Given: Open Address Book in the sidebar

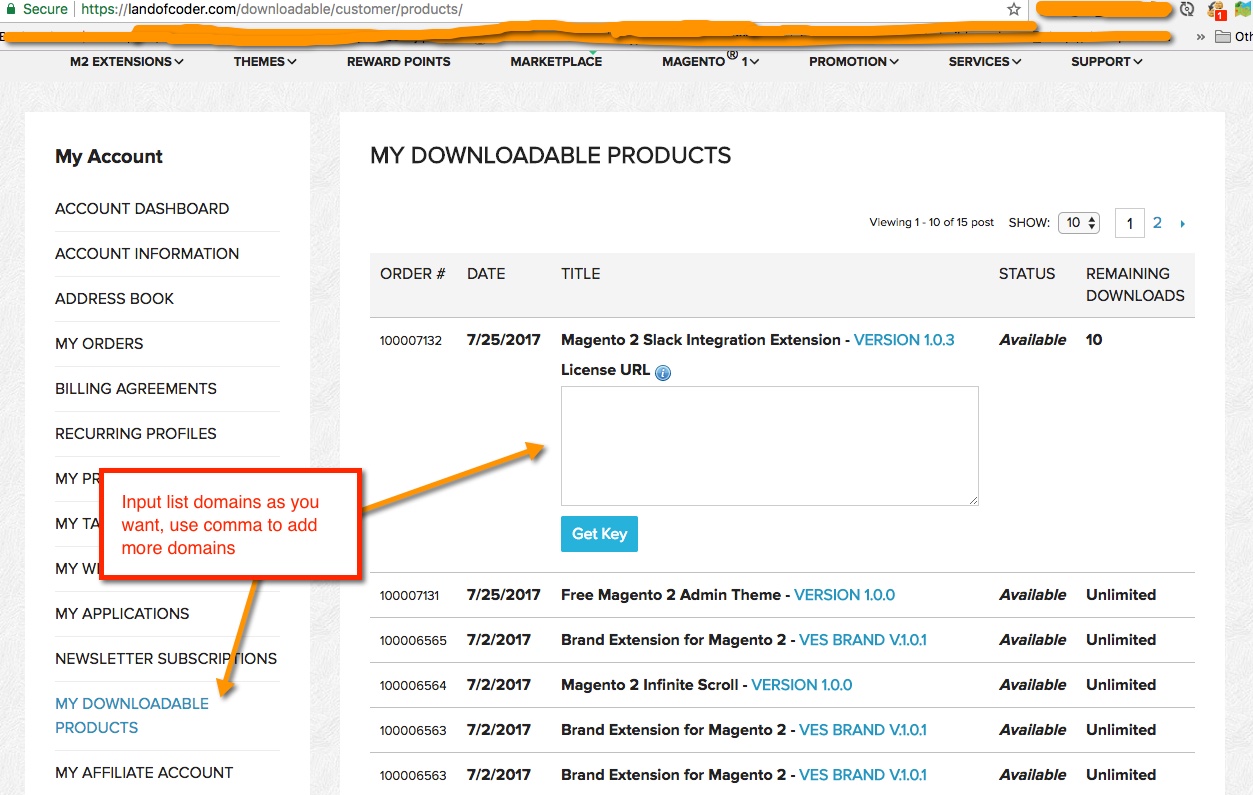Looking at the screenshot, I should (114, 299).
